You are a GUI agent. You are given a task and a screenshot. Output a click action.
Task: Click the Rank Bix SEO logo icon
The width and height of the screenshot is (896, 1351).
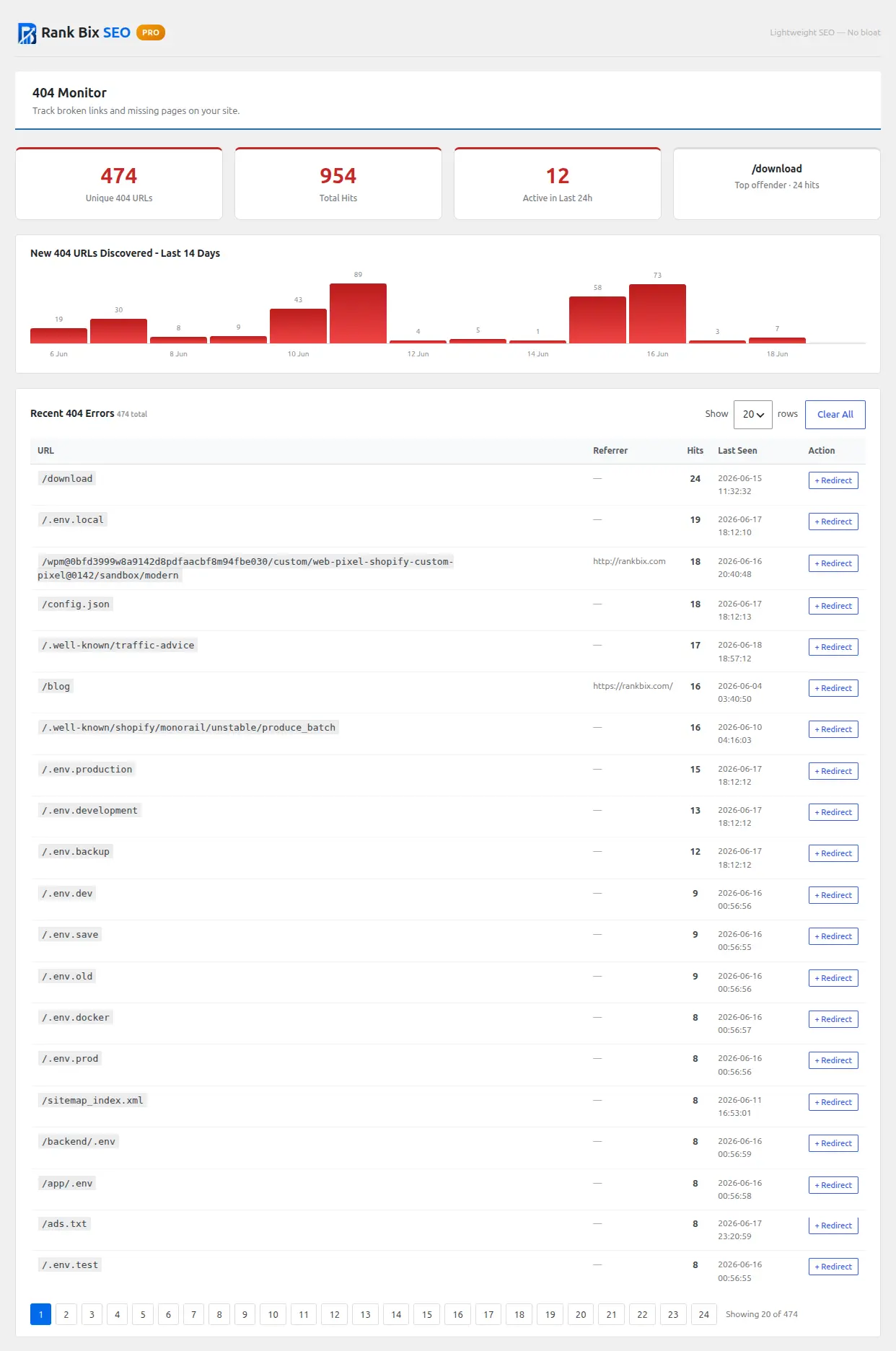click(27, 33)
